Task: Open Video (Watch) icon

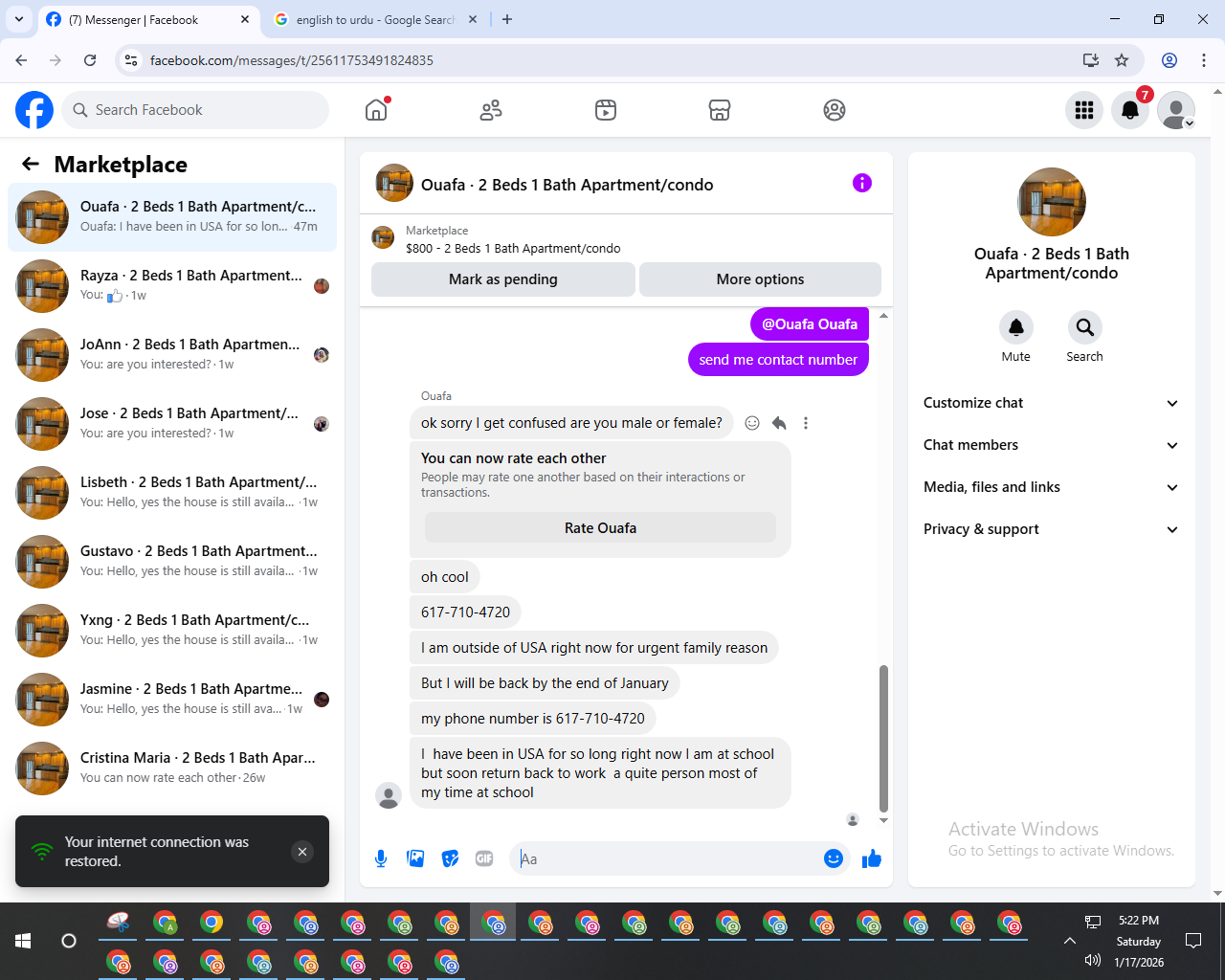Action: point(606,110)
